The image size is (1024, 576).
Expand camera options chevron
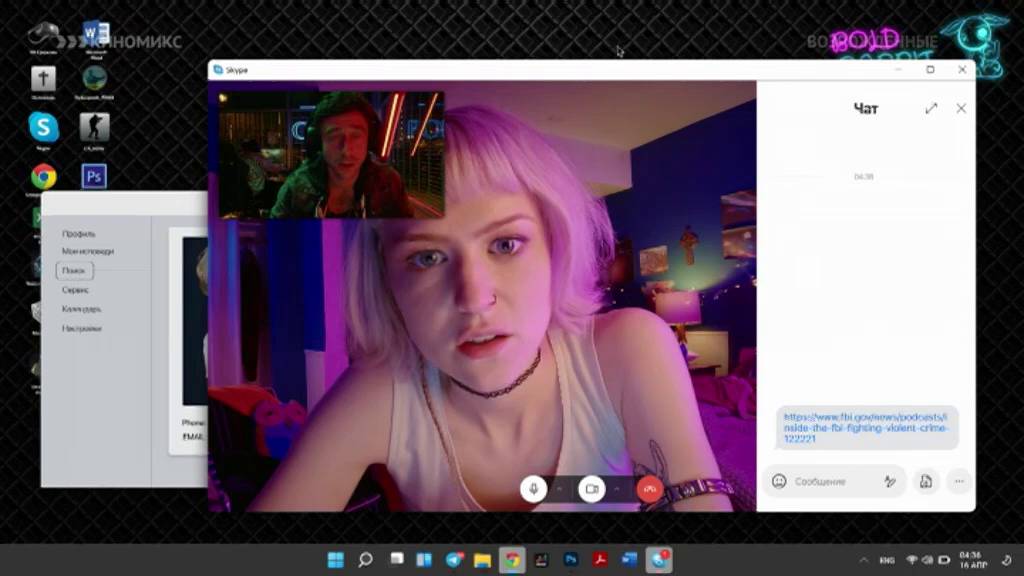(x=616, y=488)
